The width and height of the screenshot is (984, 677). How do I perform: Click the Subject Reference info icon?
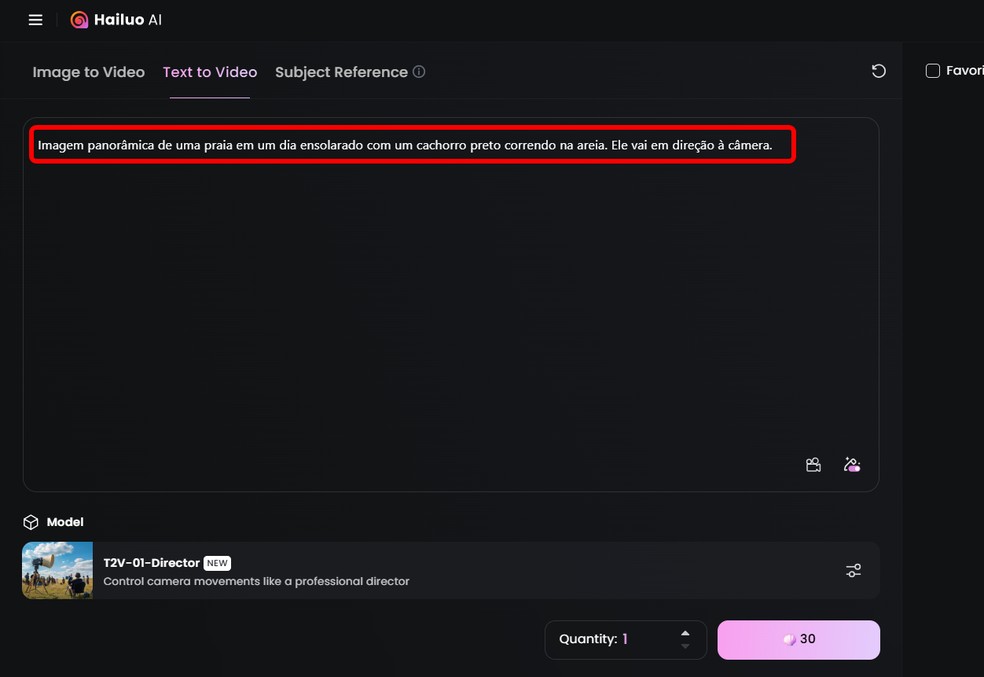tap(419, 72)
